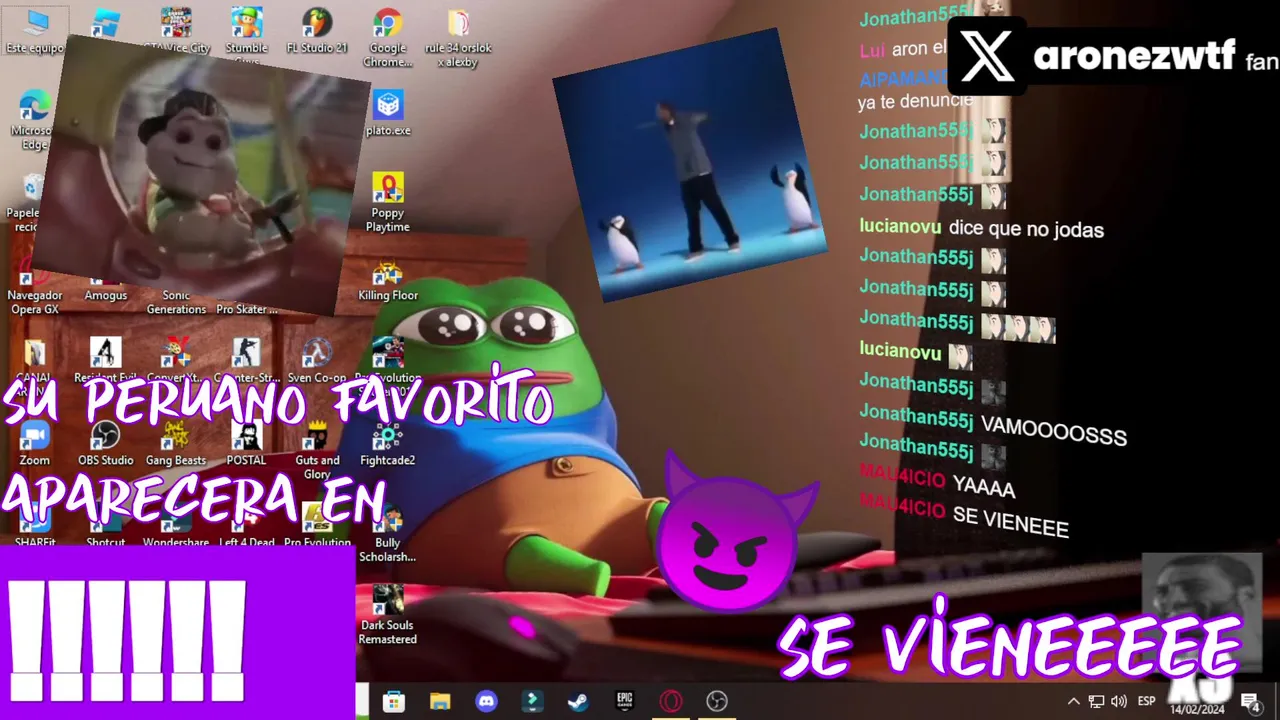This screenshot has width=1280, height=720.
Task: Open the notification center icon
Action: coord(1250,701)
